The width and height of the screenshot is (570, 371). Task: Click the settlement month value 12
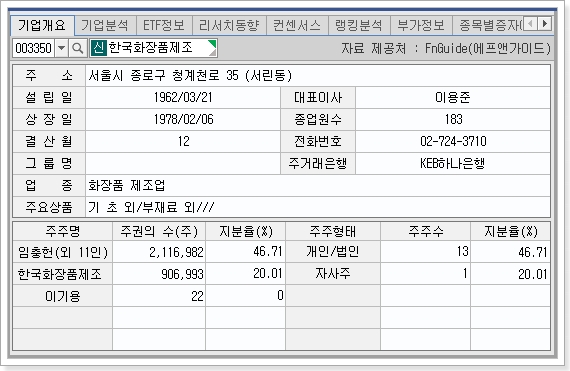pos(184,141)
